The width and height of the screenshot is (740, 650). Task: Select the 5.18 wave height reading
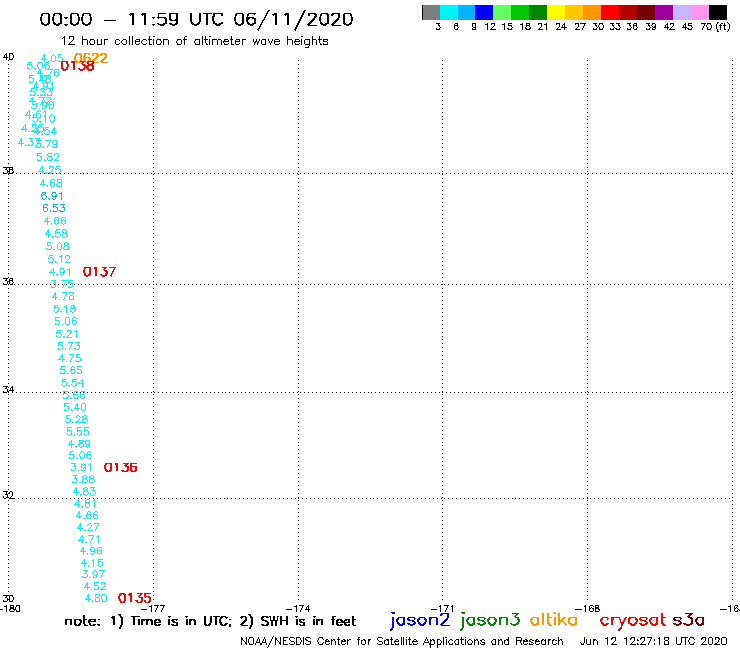[x=65, y=309]
